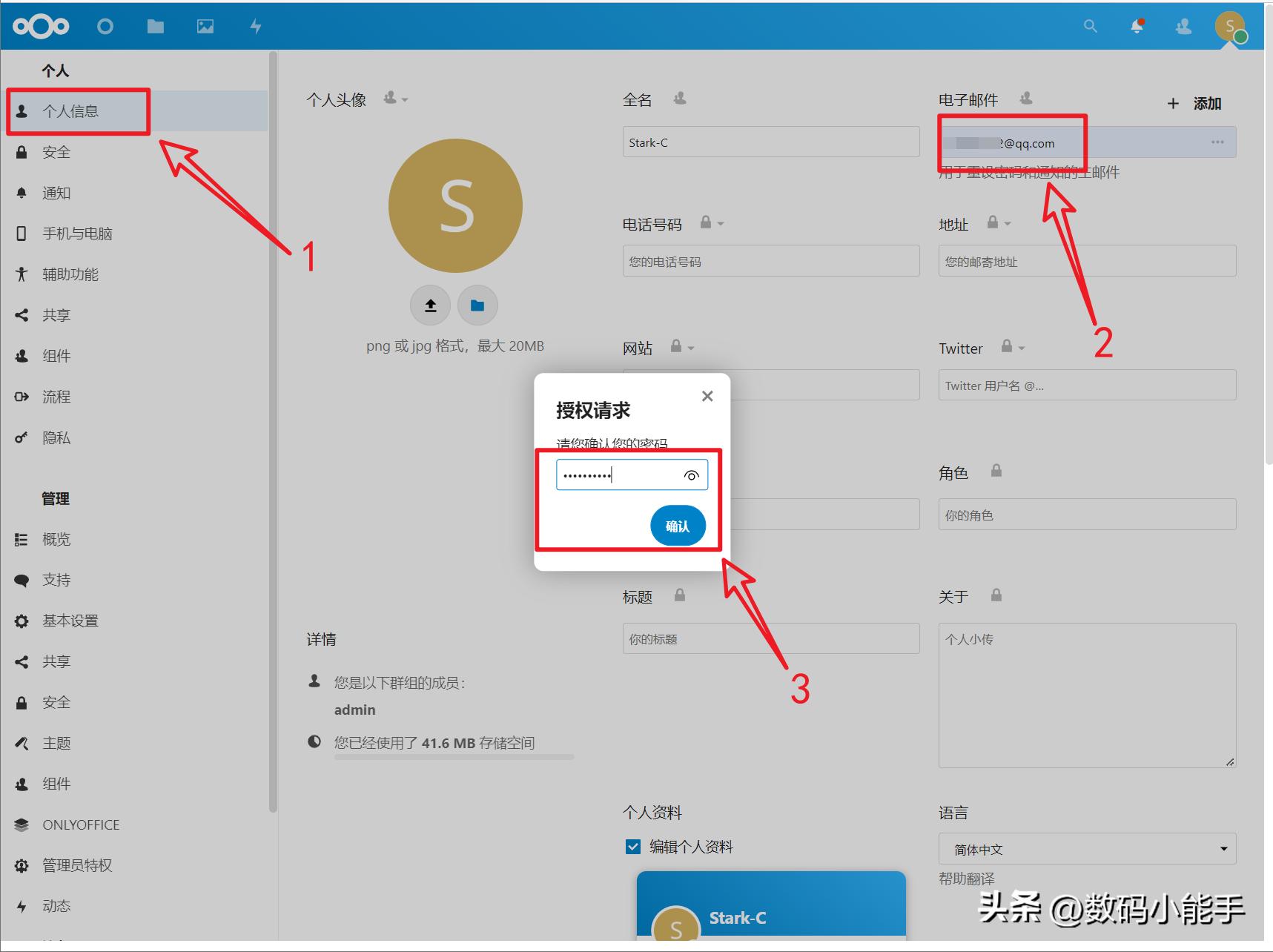This screenshot has height=952, width=1273.
Task: Click the Twitter 用户名 input field
Action: (1087, 385)
